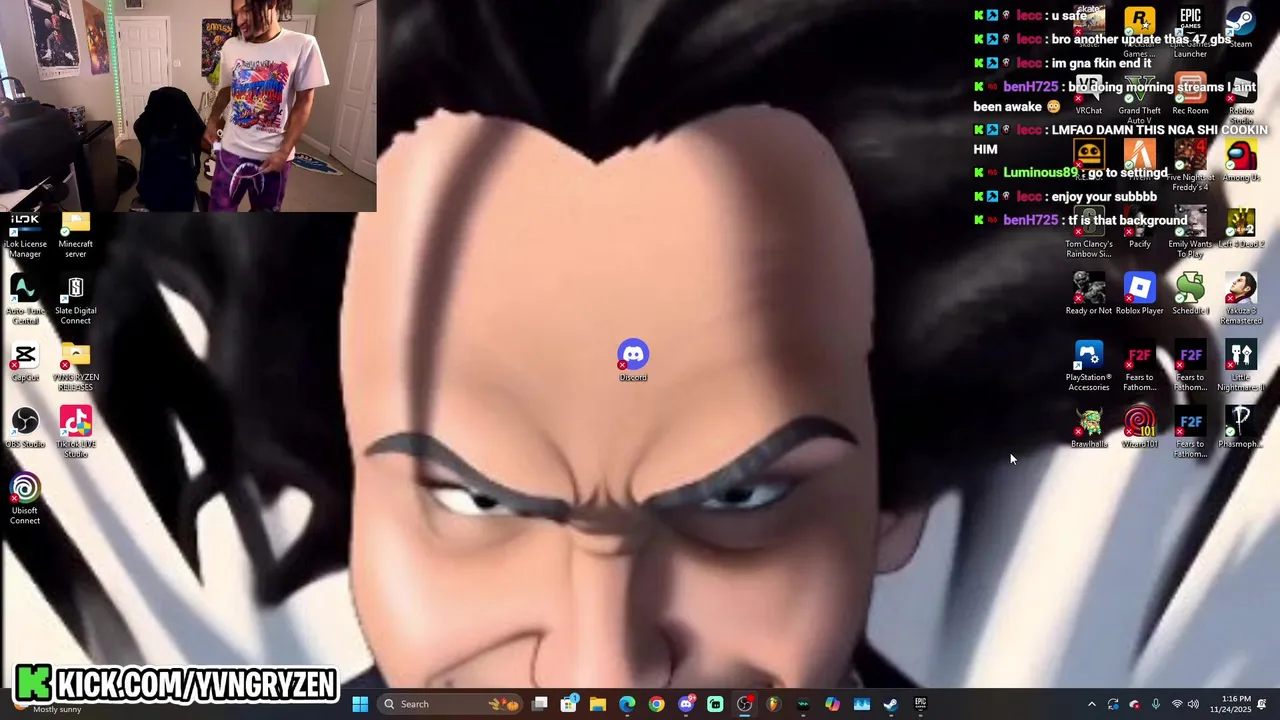Launch the Rec Room desktop icon
The width and height of the screenshot is (1280, 720).
point(1190,95)
